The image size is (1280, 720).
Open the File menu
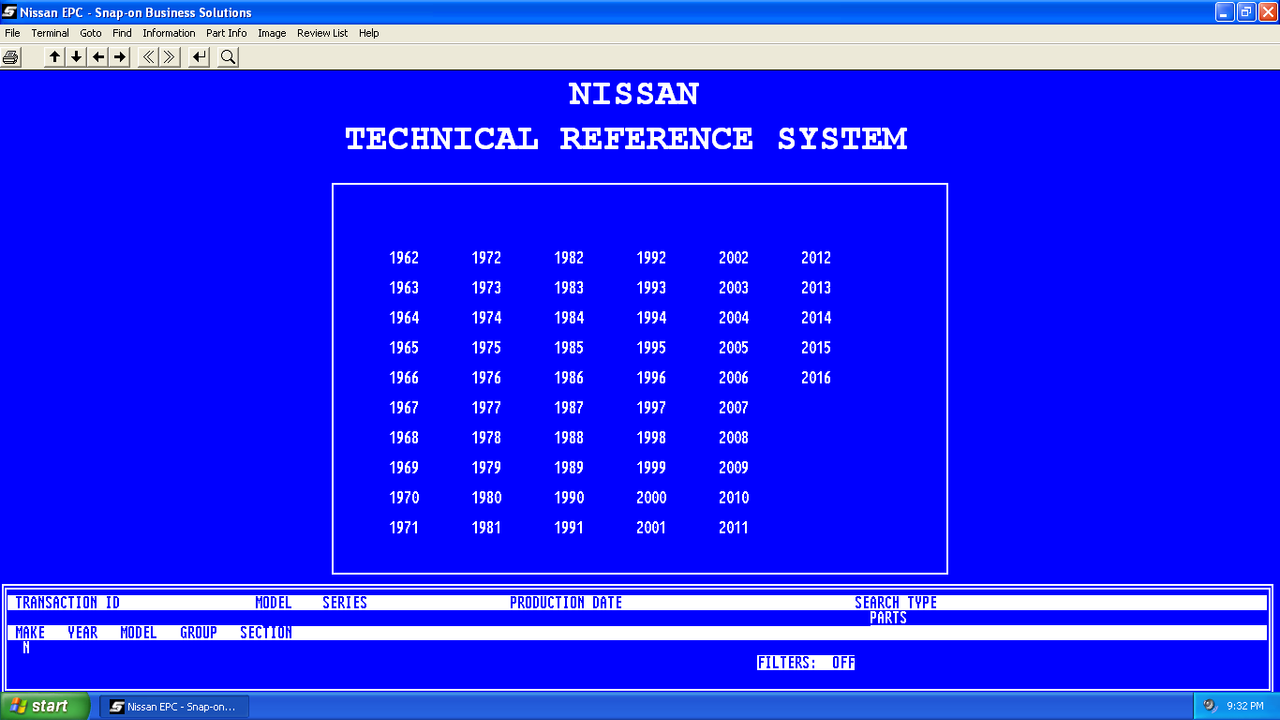coord(12,33)
